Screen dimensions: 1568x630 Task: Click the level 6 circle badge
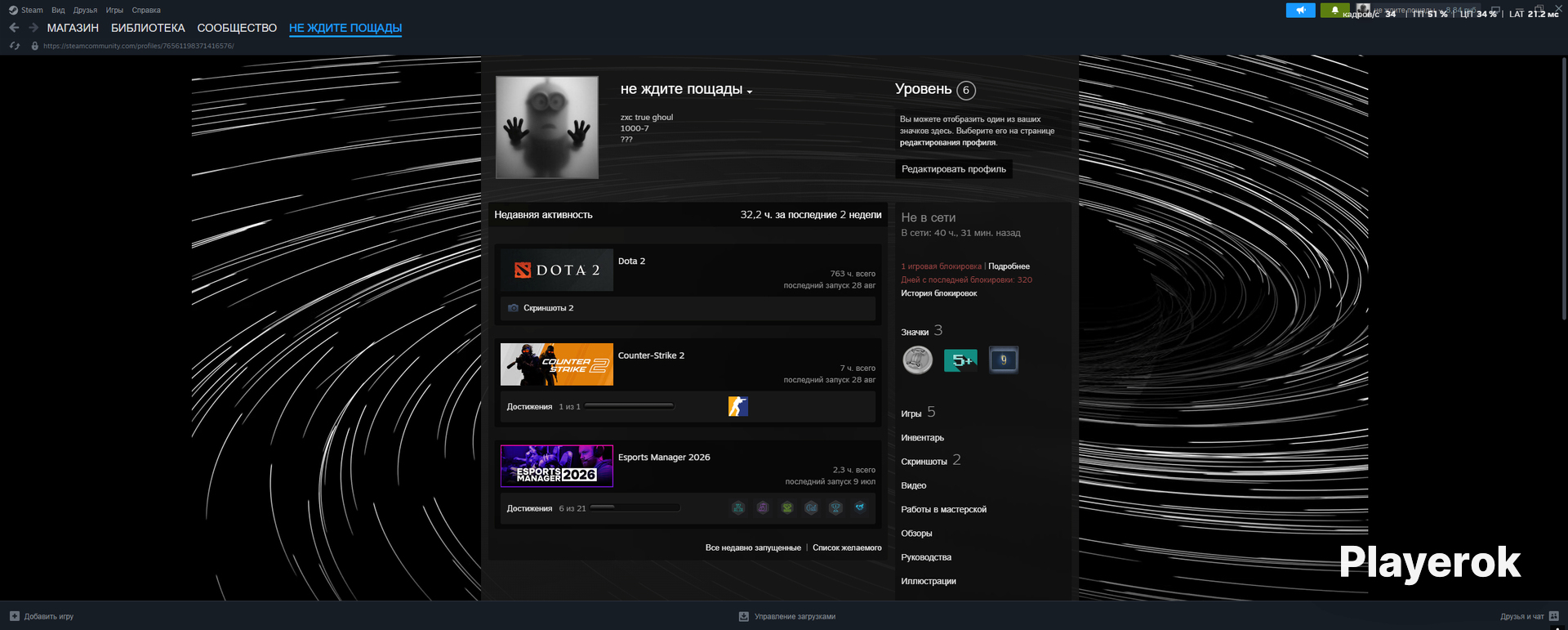point(966,90)
